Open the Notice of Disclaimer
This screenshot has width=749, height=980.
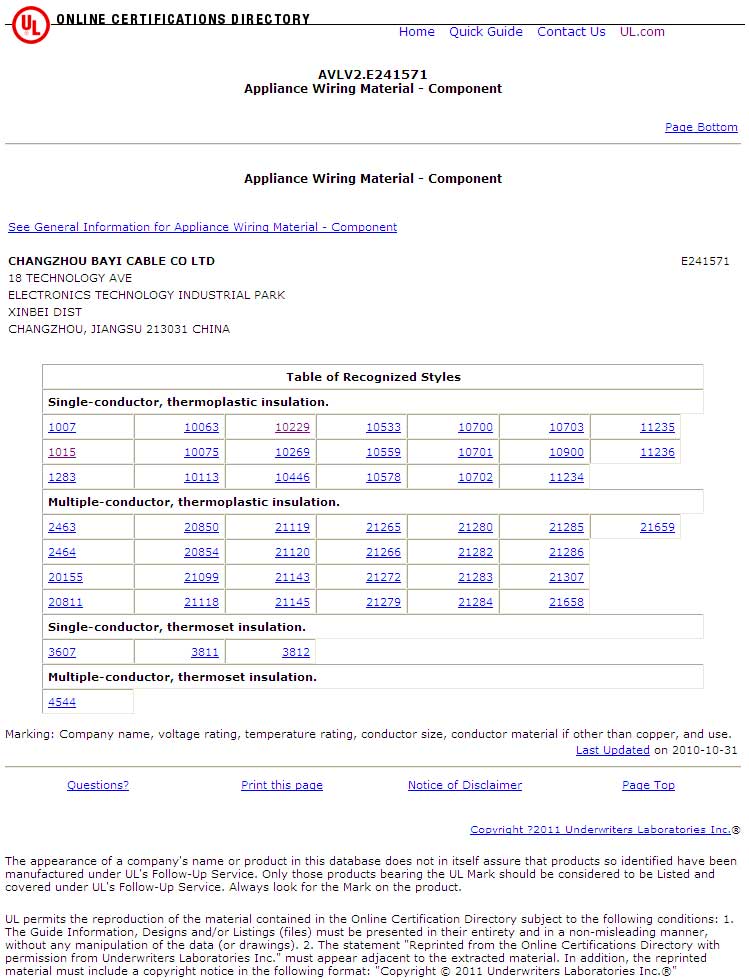pos(465,785)
